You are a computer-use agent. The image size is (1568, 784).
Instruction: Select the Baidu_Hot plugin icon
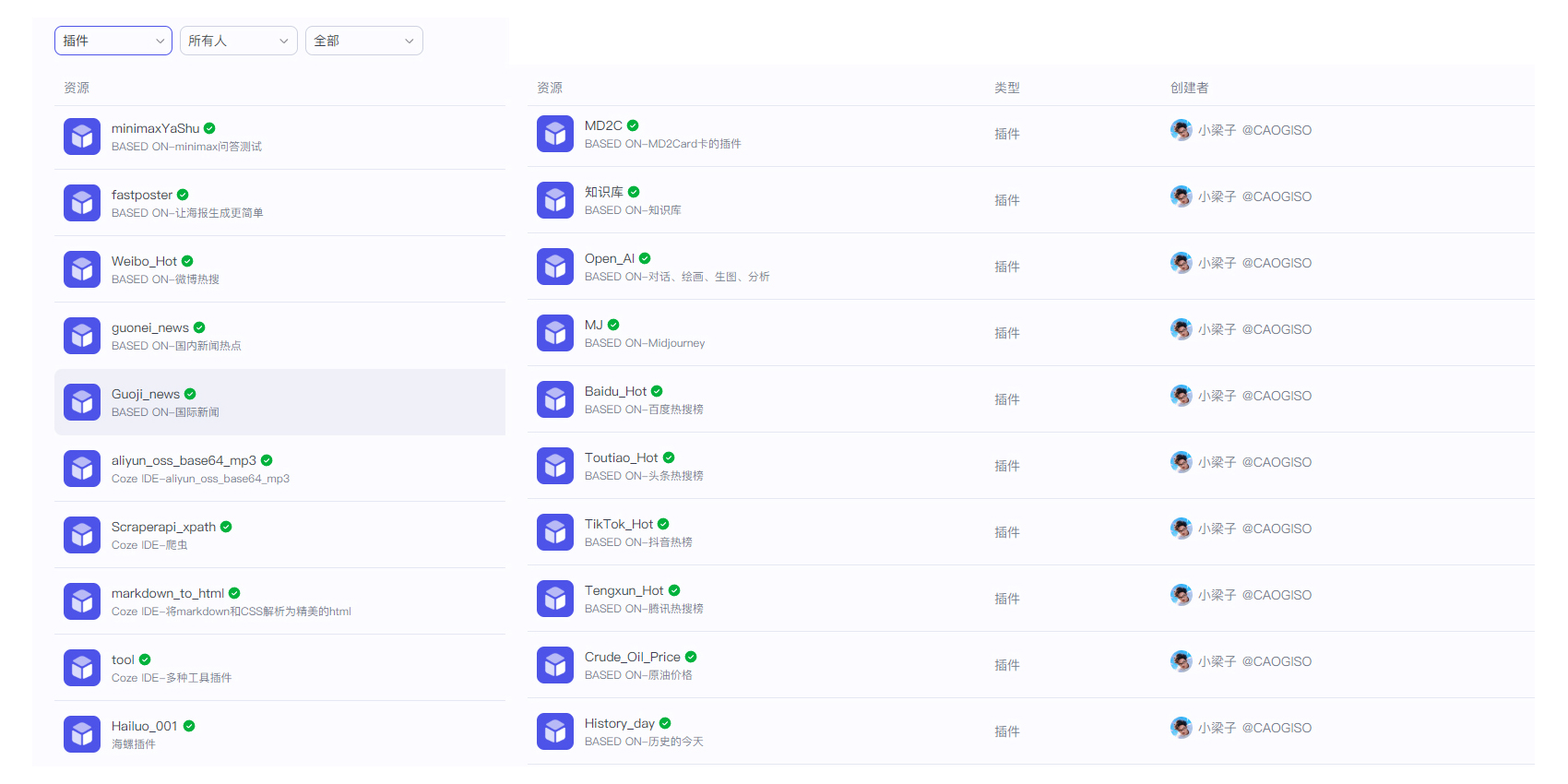tap(555, 399)
